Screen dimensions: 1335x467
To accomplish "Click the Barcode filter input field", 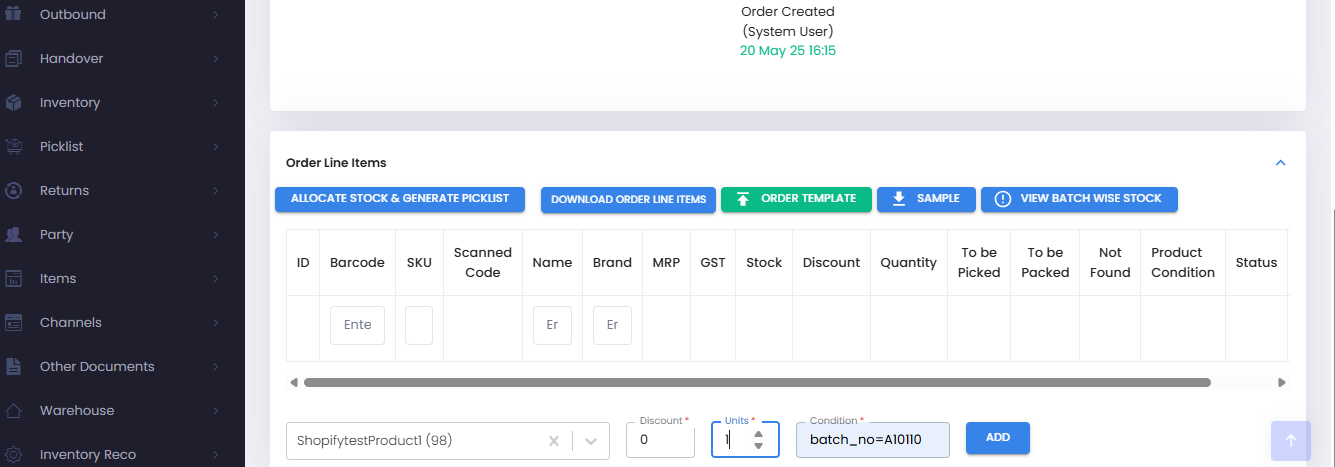I will 357,325.
